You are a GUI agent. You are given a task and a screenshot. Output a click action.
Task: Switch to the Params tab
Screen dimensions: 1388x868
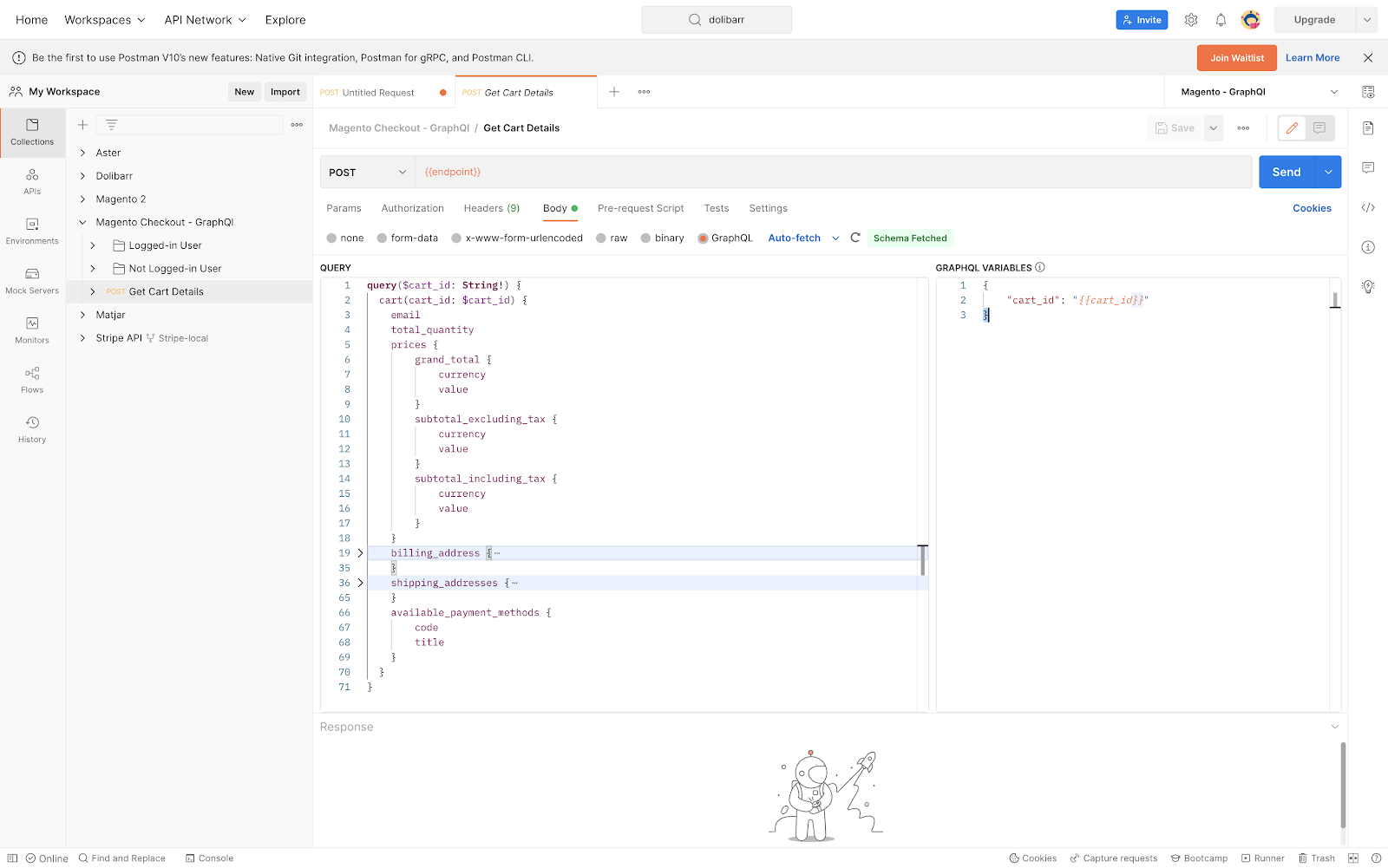point(344,208)
